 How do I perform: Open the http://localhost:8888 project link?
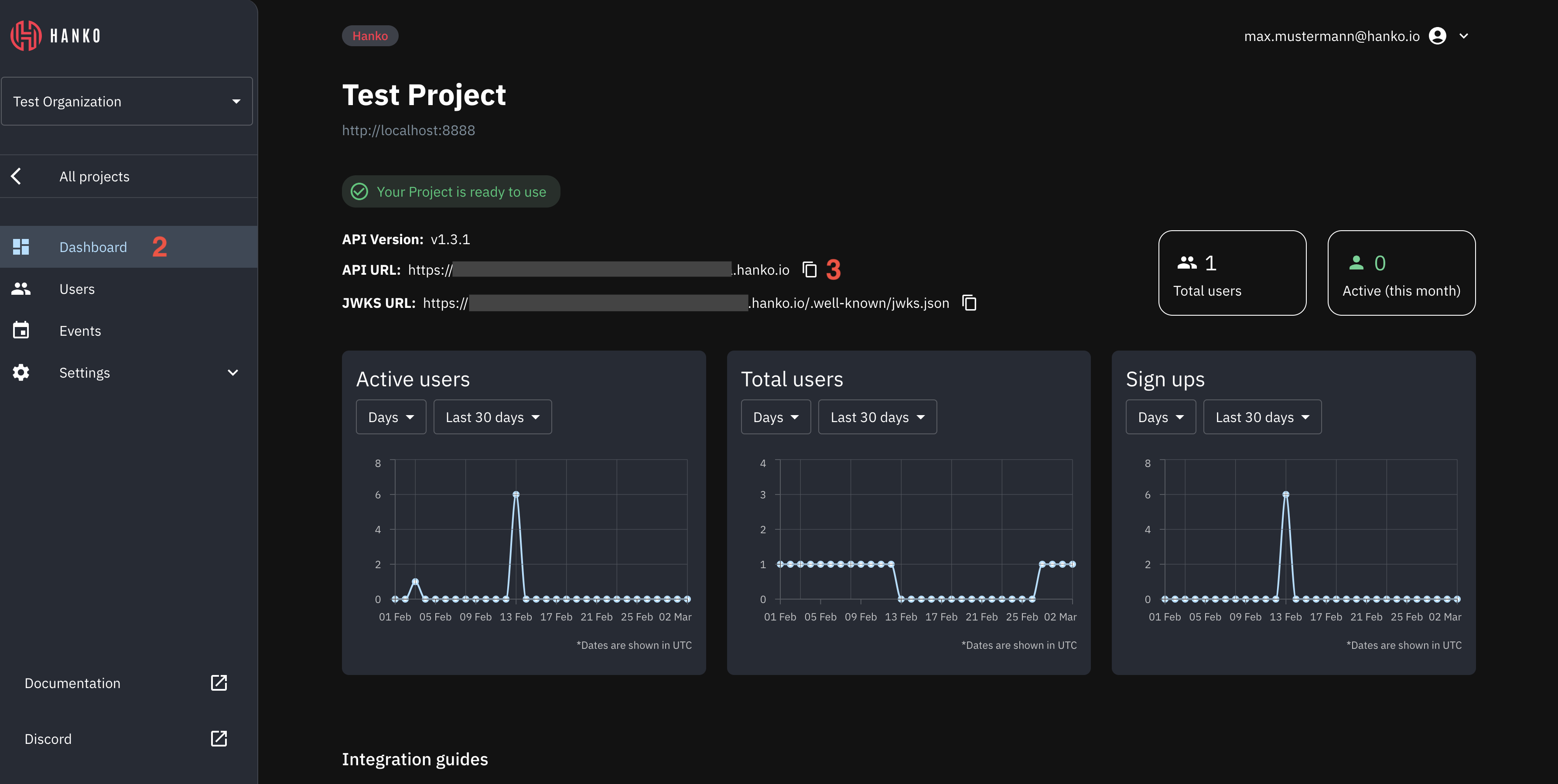pos(408,130)
